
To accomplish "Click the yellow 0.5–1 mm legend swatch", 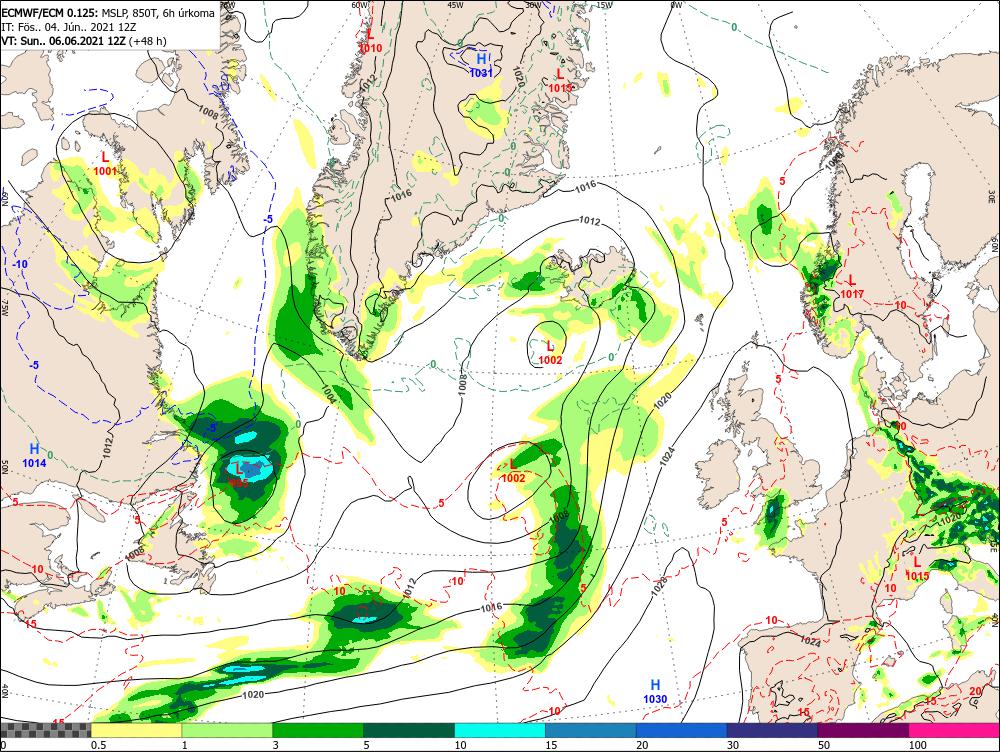I will [136, 731].
